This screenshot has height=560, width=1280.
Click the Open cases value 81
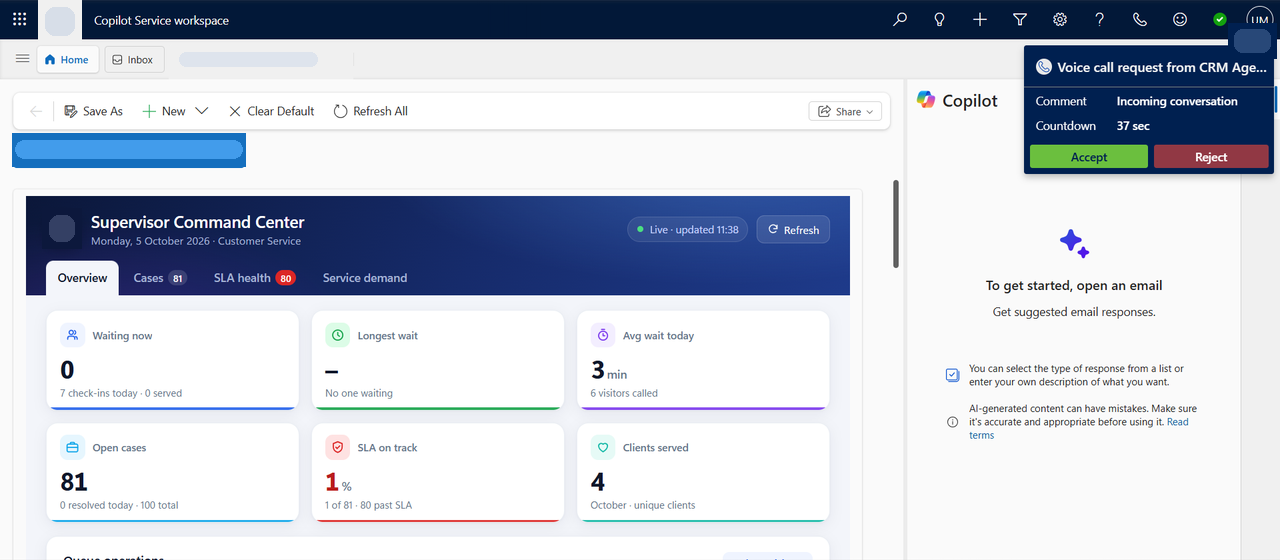(x=74, y=482)
